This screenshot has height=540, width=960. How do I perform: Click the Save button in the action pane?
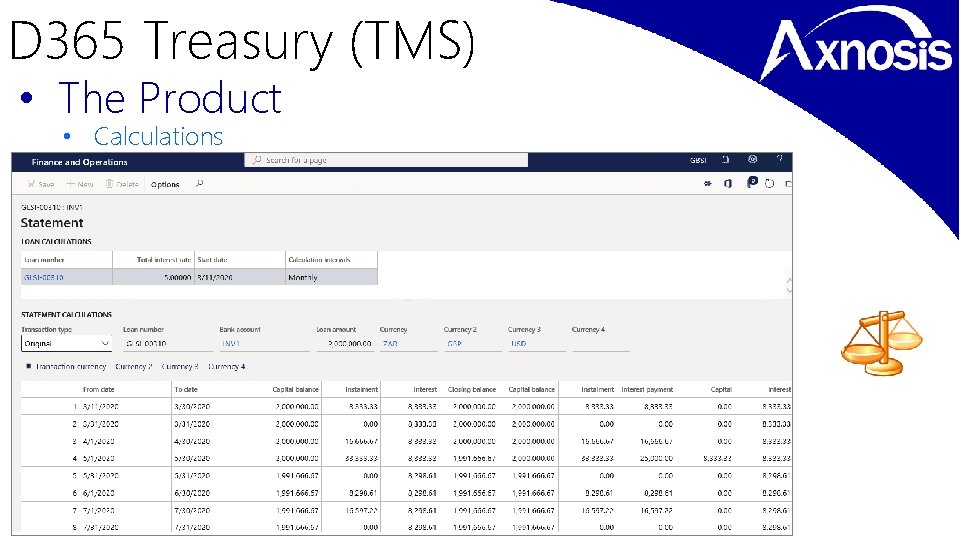click(41, 184)
